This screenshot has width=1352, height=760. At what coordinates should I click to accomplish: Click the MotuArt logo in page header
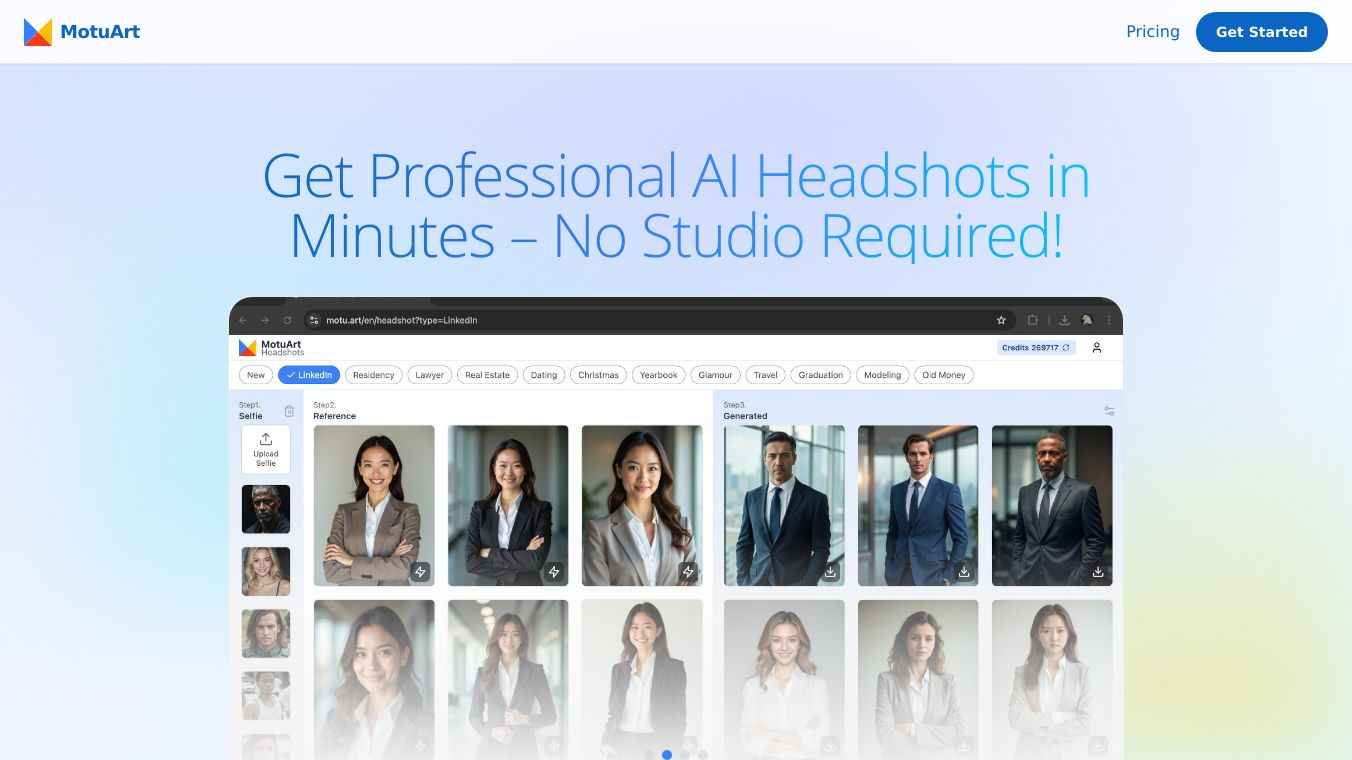coord(82,32)
